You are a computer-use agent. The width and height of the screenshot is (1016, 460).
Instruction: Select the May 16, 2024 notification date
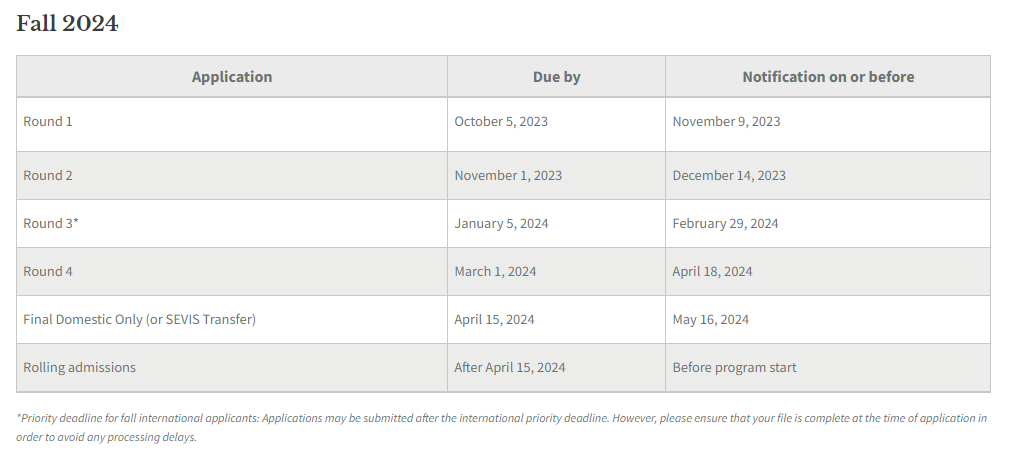tap(710, 319)
